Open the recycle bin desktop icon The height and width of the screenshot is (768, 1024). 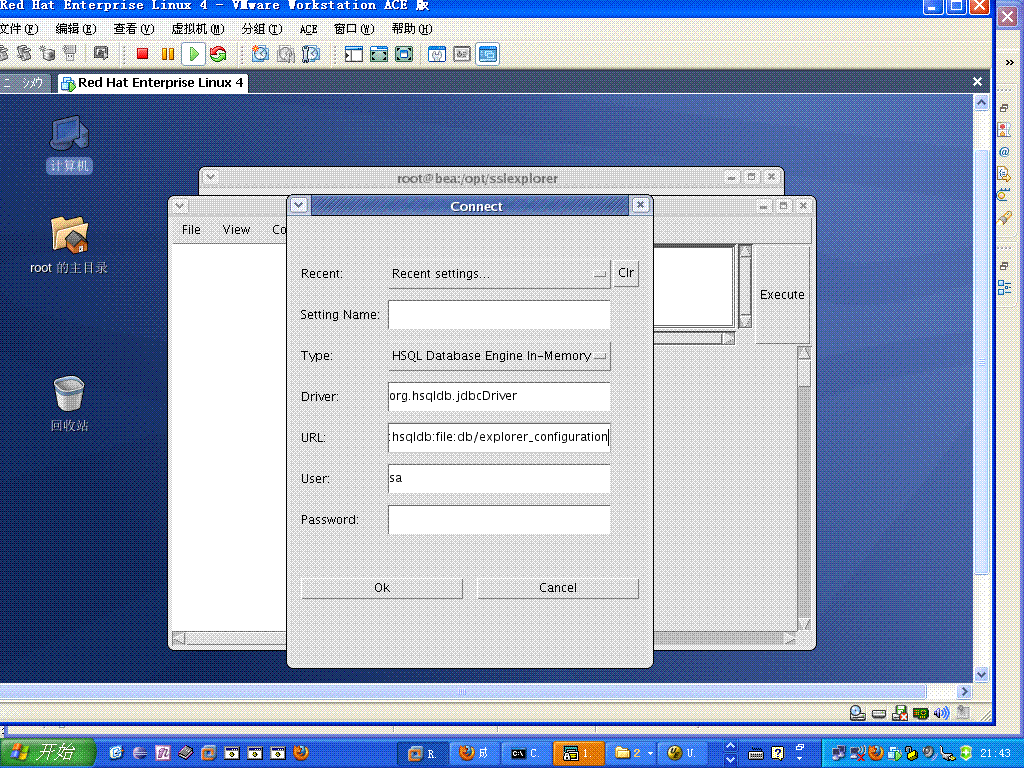(69, 394)
